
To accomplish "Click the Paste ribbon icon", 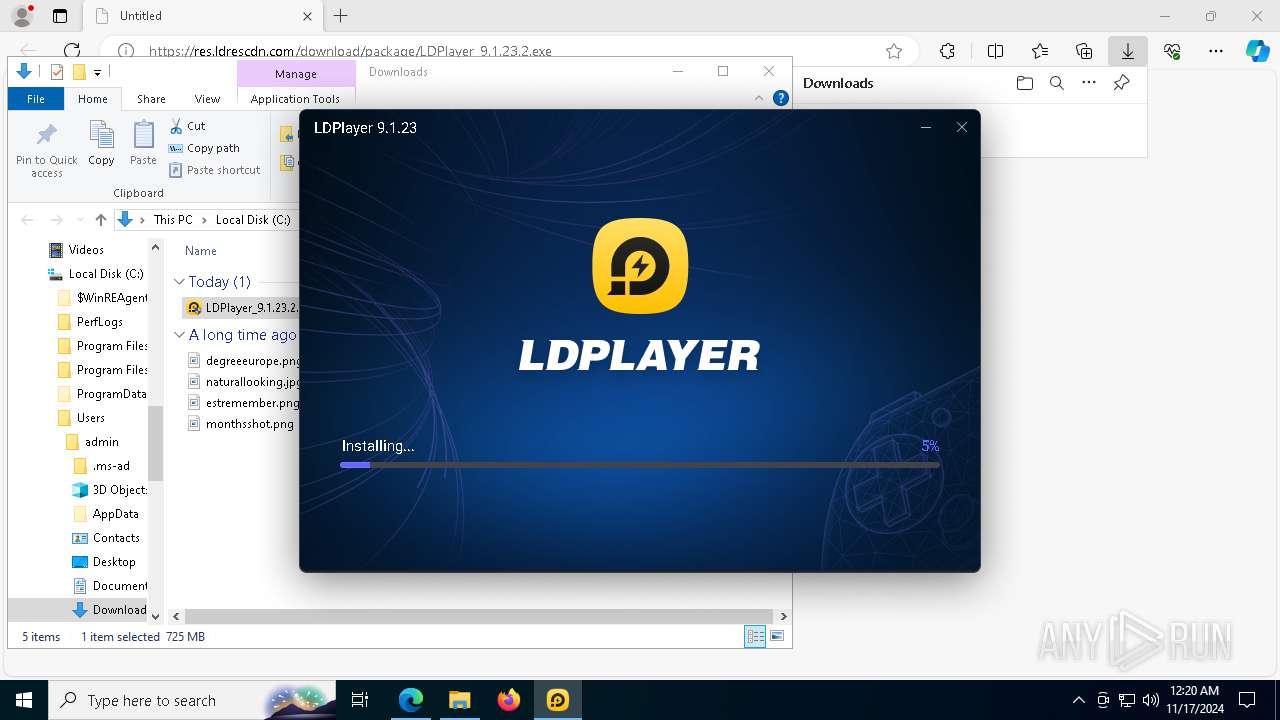I will coord(144,143).
